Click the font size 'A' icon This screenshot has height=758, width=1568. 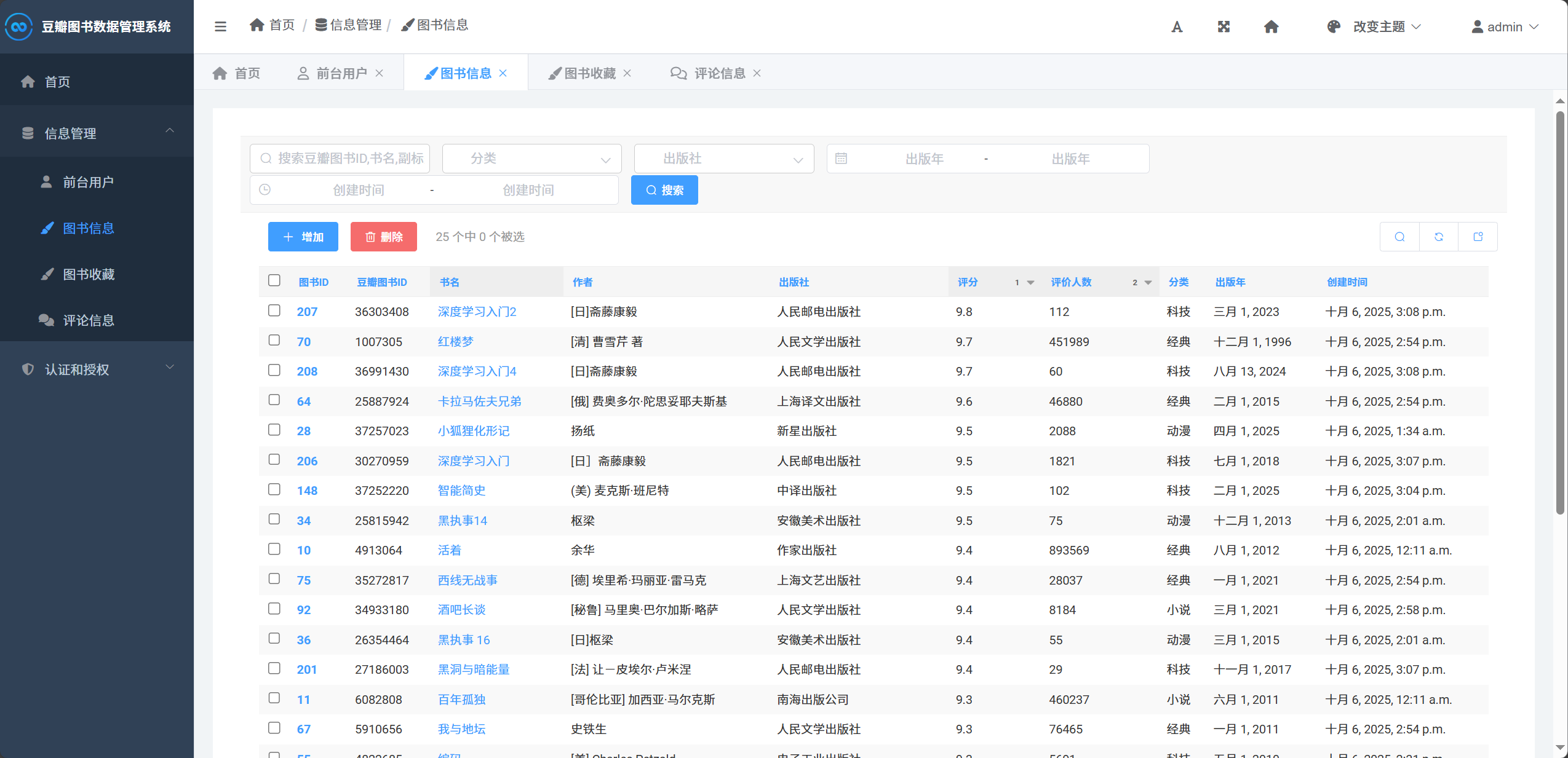[x=1176, y=26]
